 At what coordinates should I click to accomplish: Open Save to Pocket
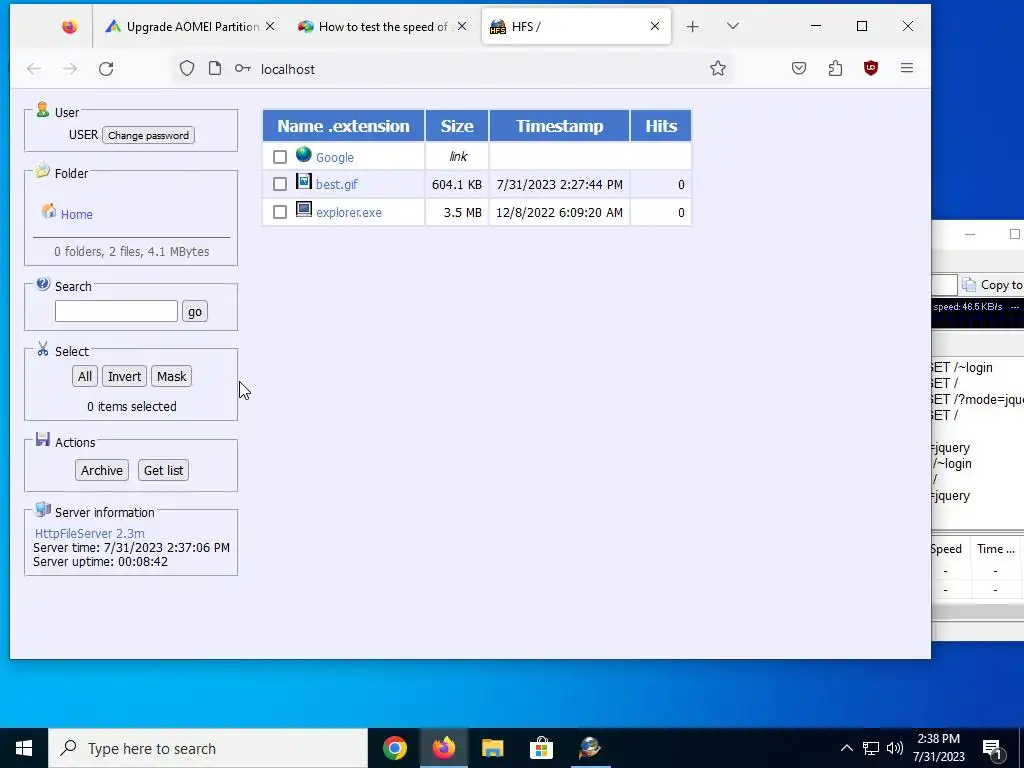pos(799,69)
